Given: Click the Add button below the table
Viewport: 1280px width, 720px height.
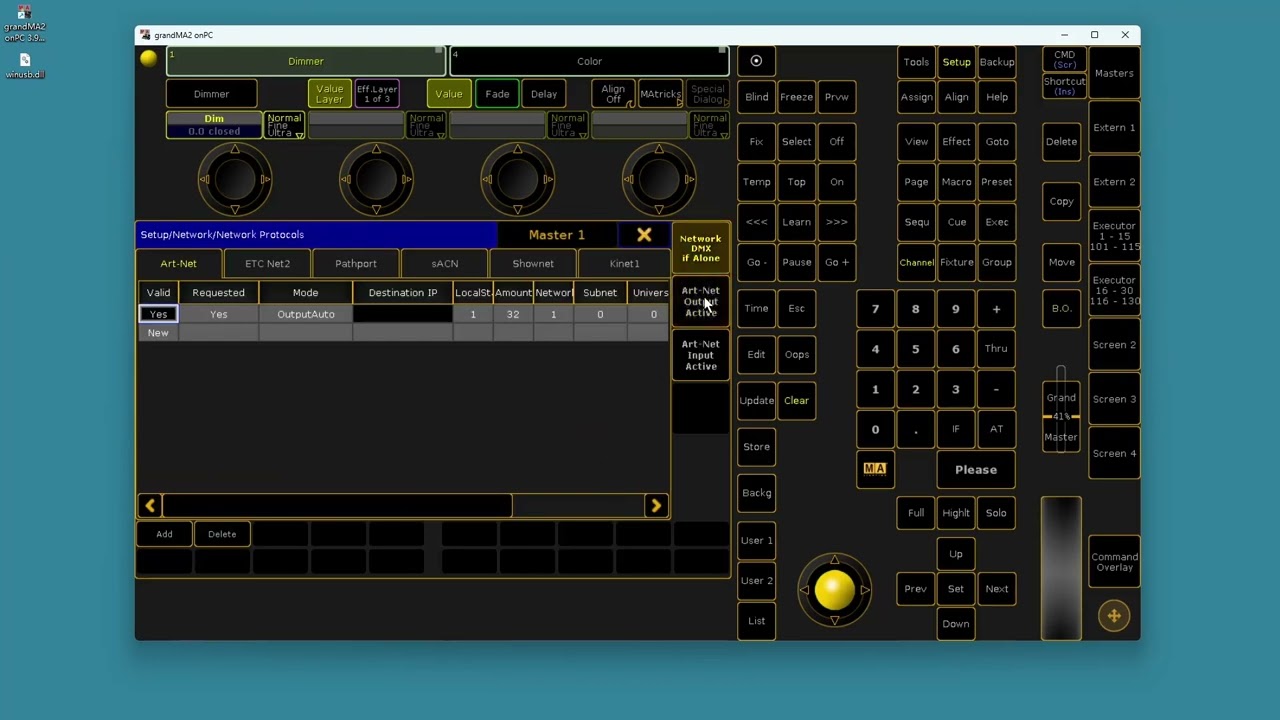Looking at the screenshot, I should tap(164, 534).
